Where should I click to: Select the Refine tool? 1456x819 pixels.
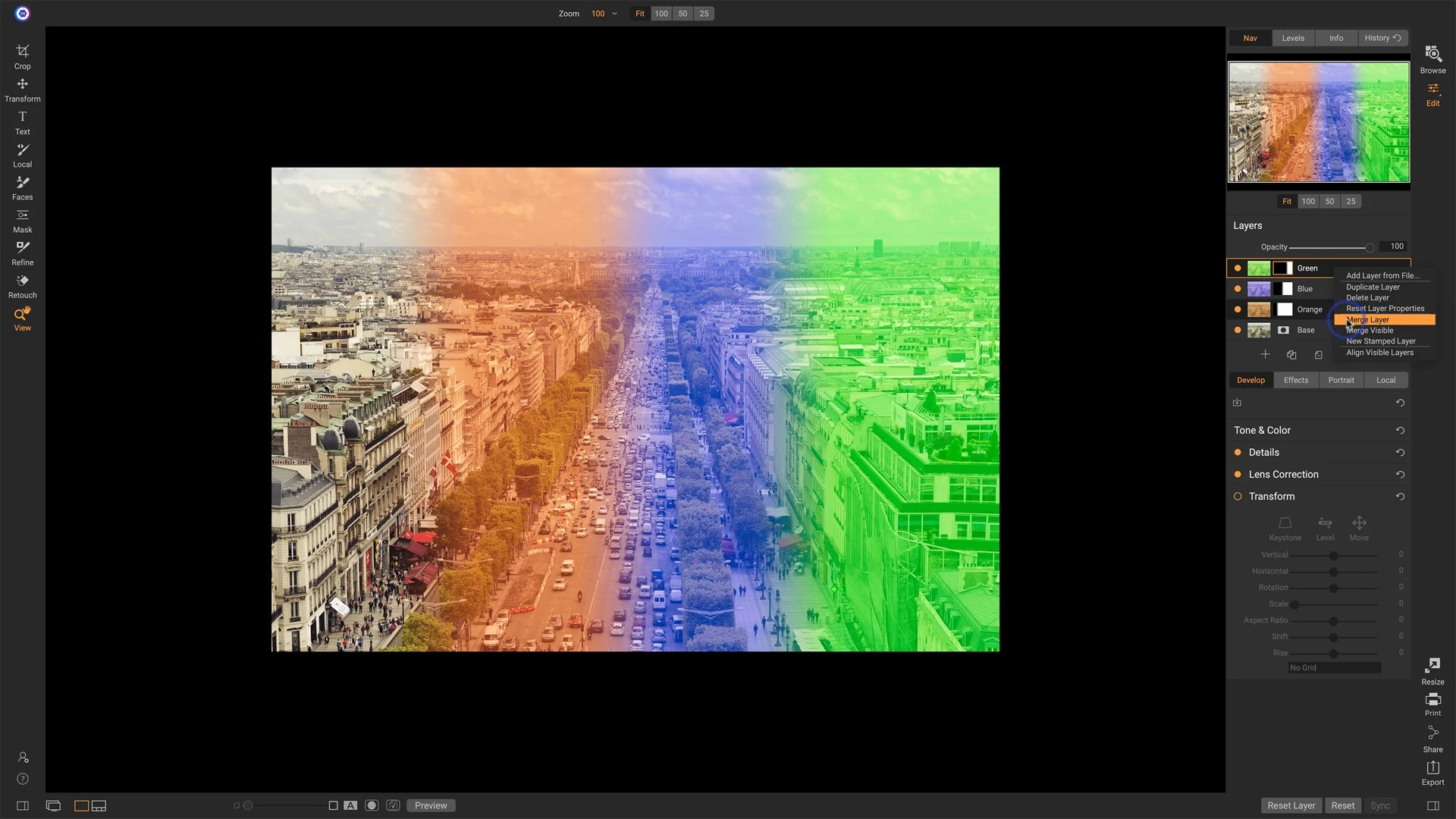pyautogui.click(x=23, y=253)
